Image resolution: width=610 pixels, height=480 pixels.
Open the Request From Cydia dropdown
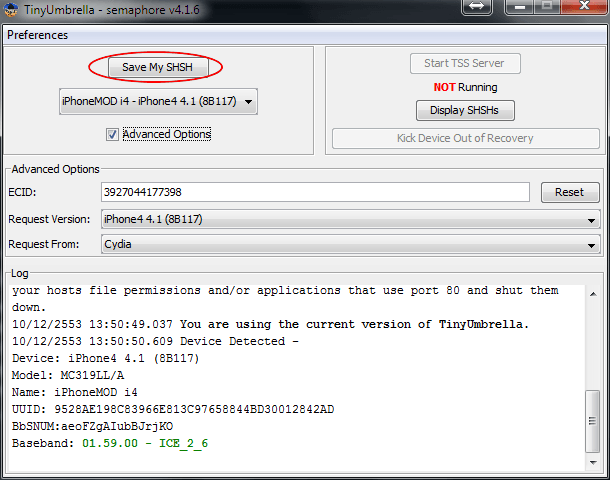click(350, 243)
